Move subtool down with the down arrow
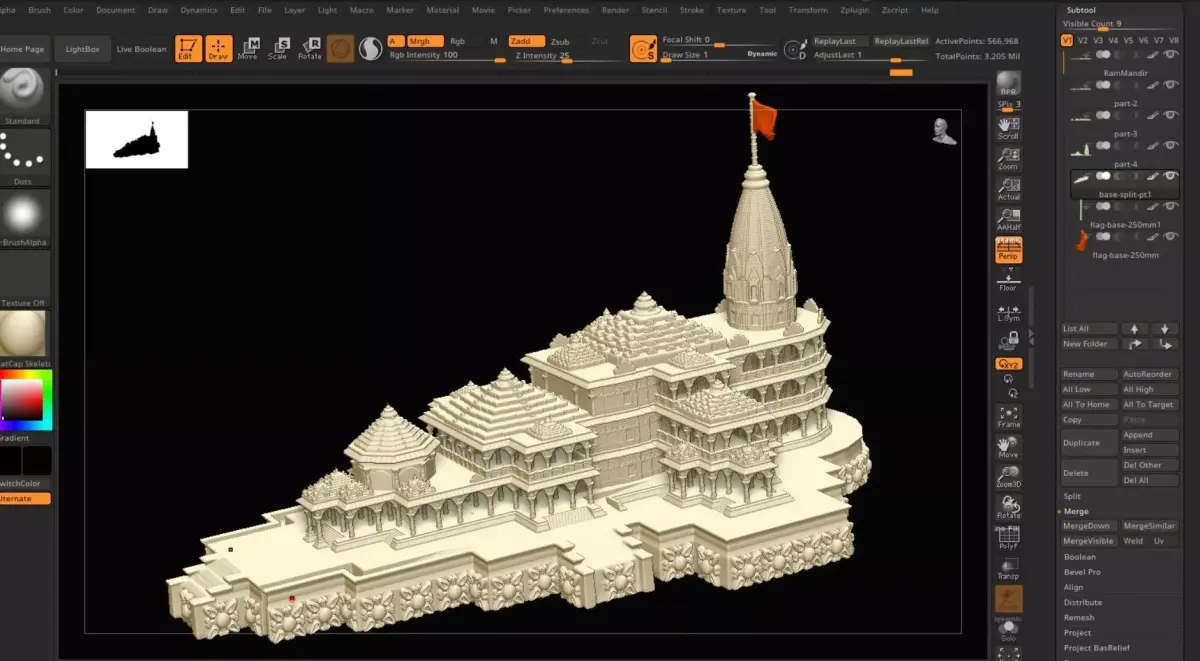 1164,328
